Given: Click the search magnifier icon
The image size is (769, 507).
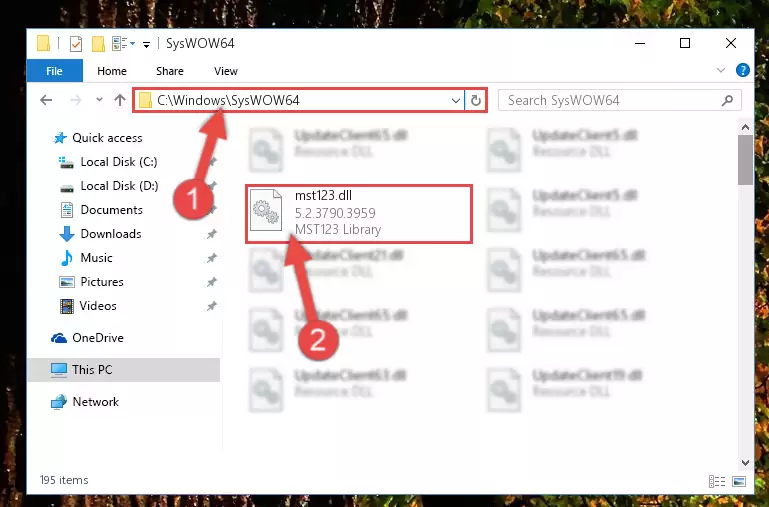Looking at the screenshot, I should tap(727, 101).
